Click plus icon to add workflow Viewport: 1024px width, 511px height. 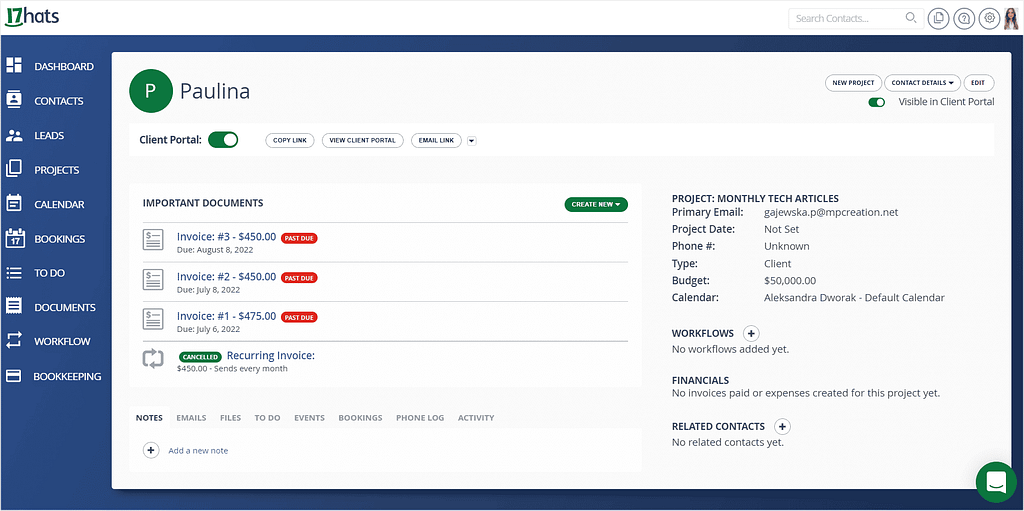[751, 333]
